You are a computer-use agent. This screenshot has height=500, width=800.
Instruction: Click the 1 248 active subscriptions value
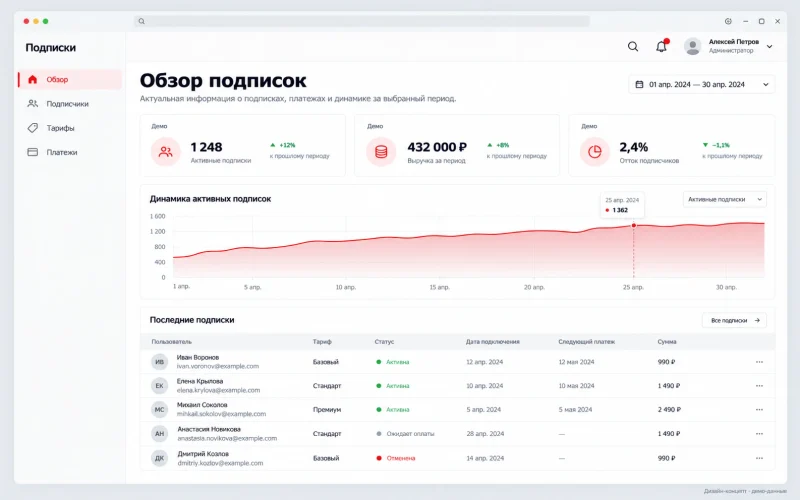(x=206, y=147)
